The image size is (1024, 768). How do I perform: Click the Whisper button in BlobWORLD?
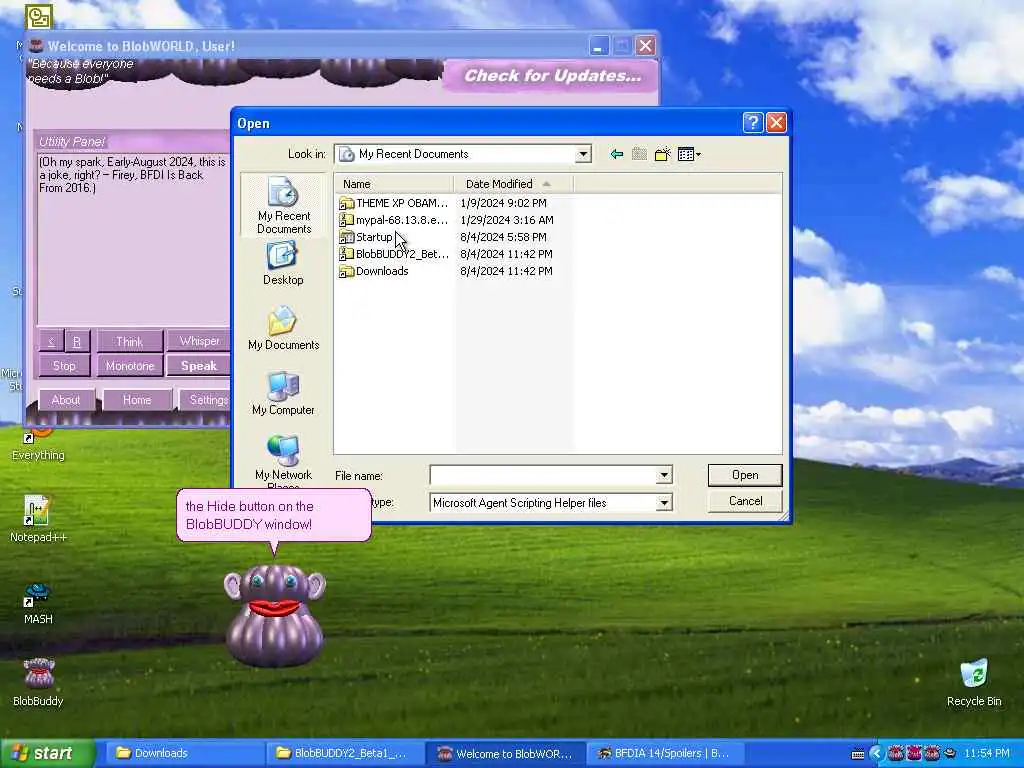coord(199,341)
